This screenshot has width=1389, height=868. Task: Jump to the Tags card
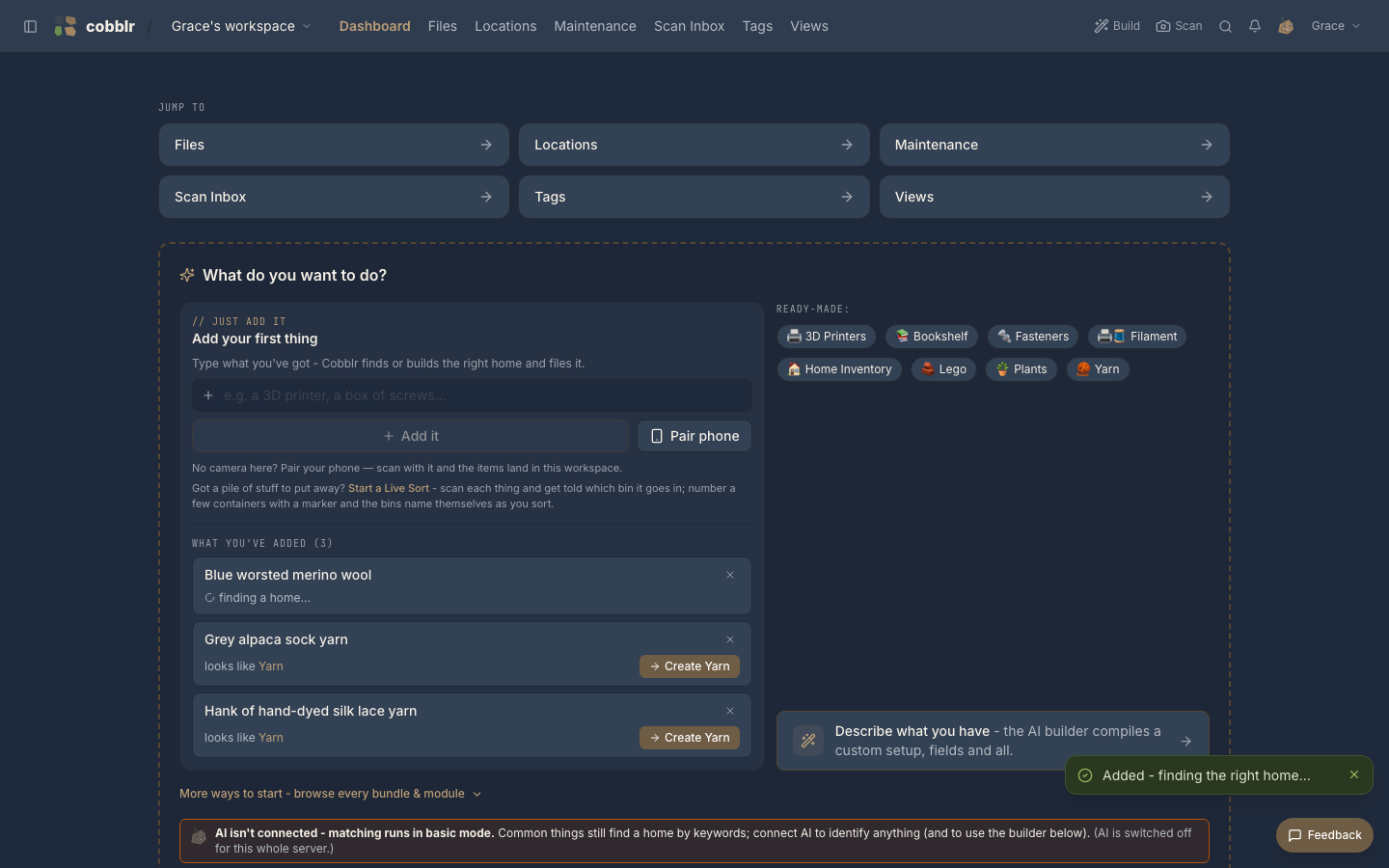694,197
